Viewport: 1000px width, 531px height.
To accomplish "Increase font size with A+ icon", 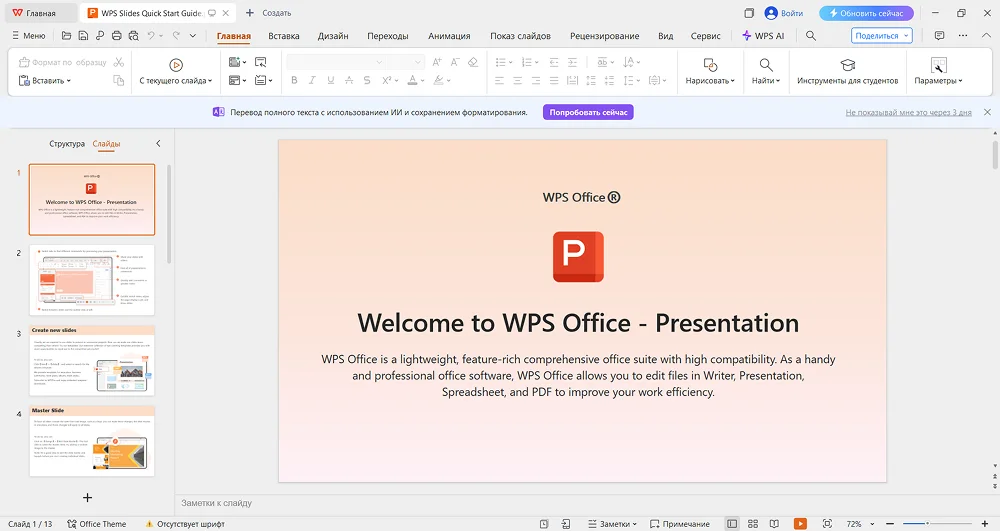I will 437,62.
